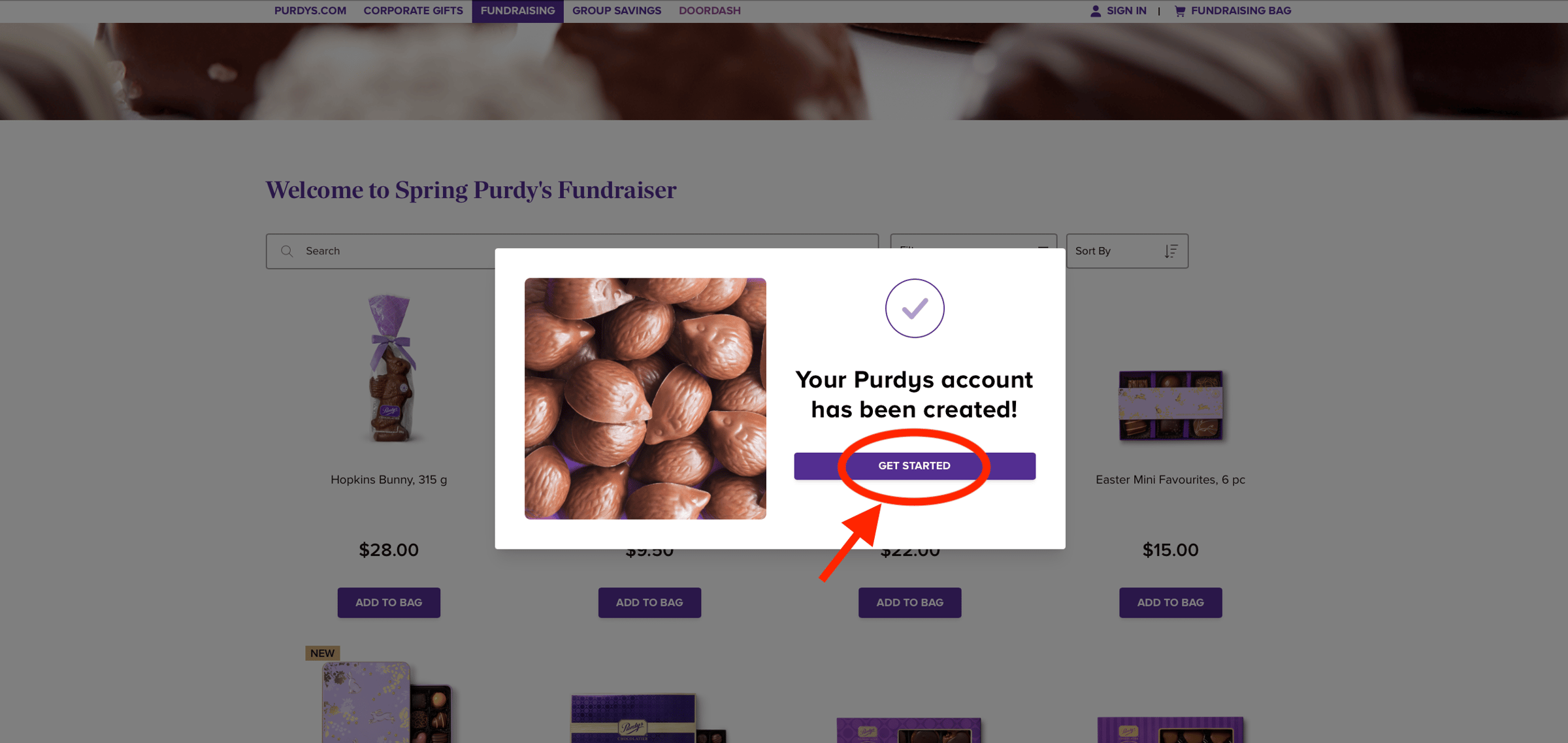
Task: Add Easter Mini Favourites to the bag
Action: (x=1170, y=603)
